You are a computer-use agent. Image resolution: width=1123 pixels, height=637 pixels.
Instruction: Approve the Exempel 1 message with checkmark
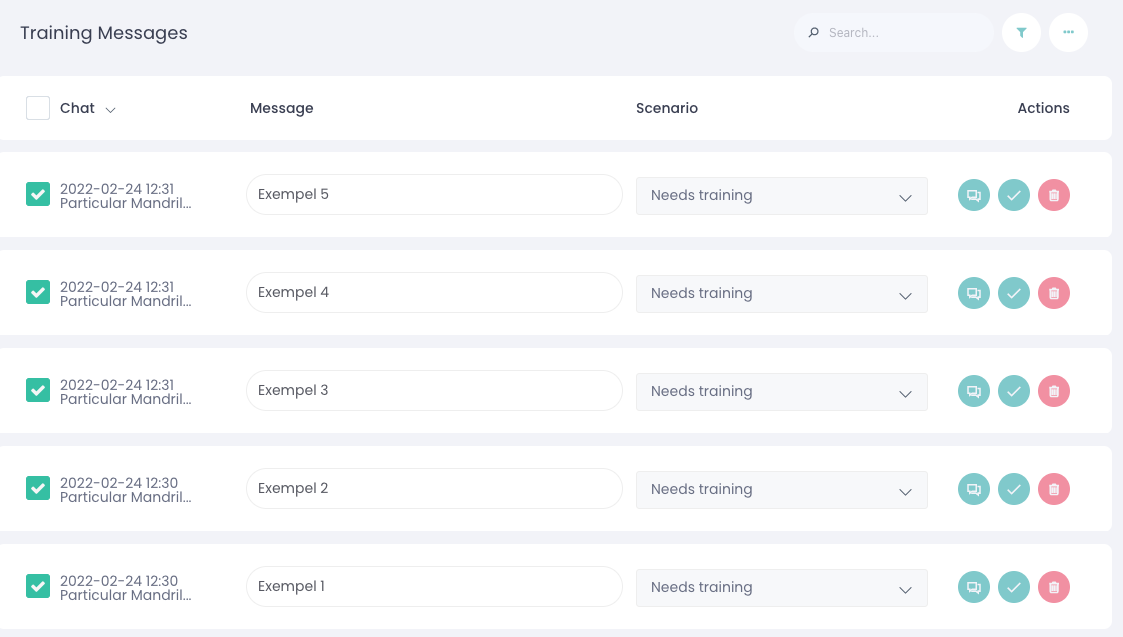1014,587
